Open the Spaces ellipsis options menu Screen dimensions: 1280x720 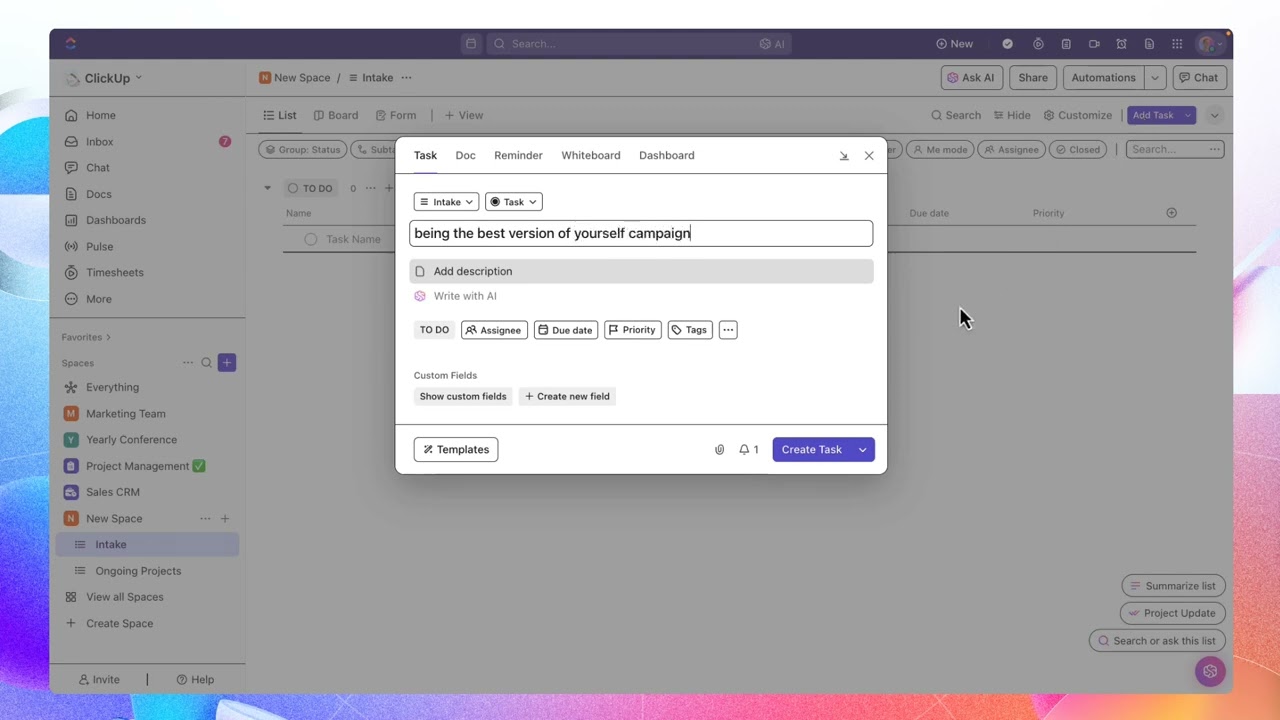tap(188, 363)
